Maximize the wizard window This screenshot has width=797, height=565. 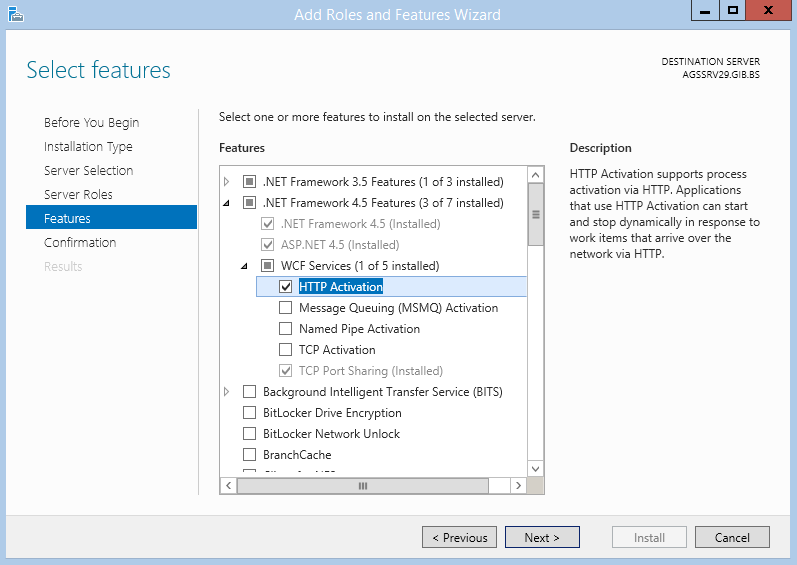(x=732, y=11)
